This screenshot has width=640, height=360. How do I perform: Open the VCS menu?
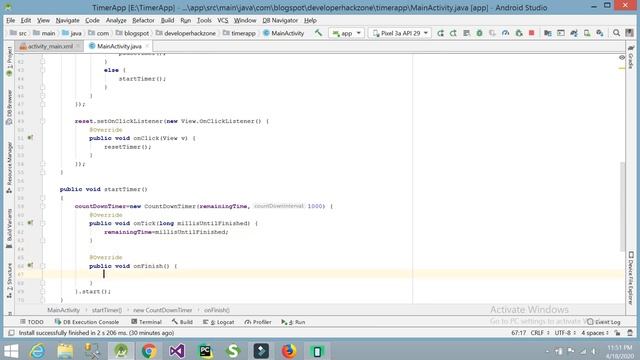[x=222, y=20]
